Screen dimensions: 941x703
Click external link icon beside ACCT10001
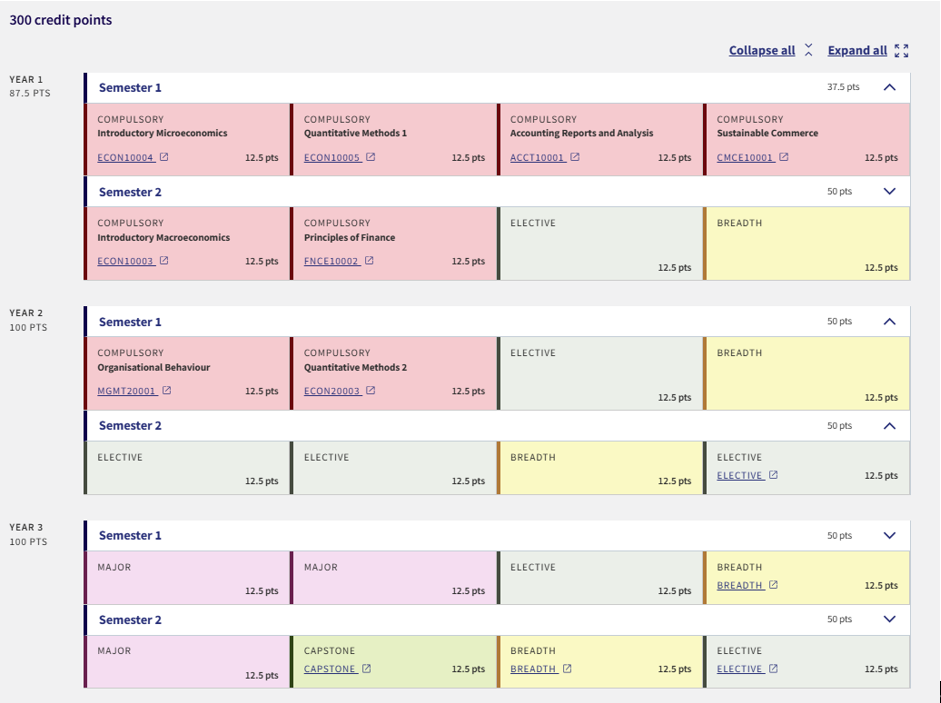point(575,157)
